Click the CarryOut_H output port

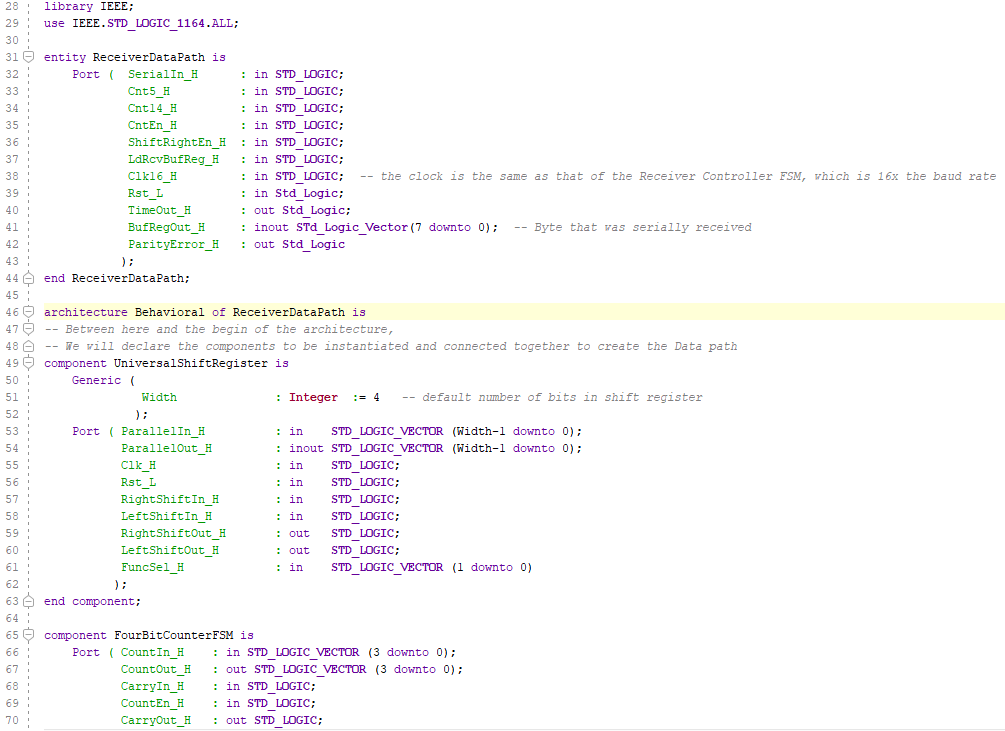click(156, 719)
